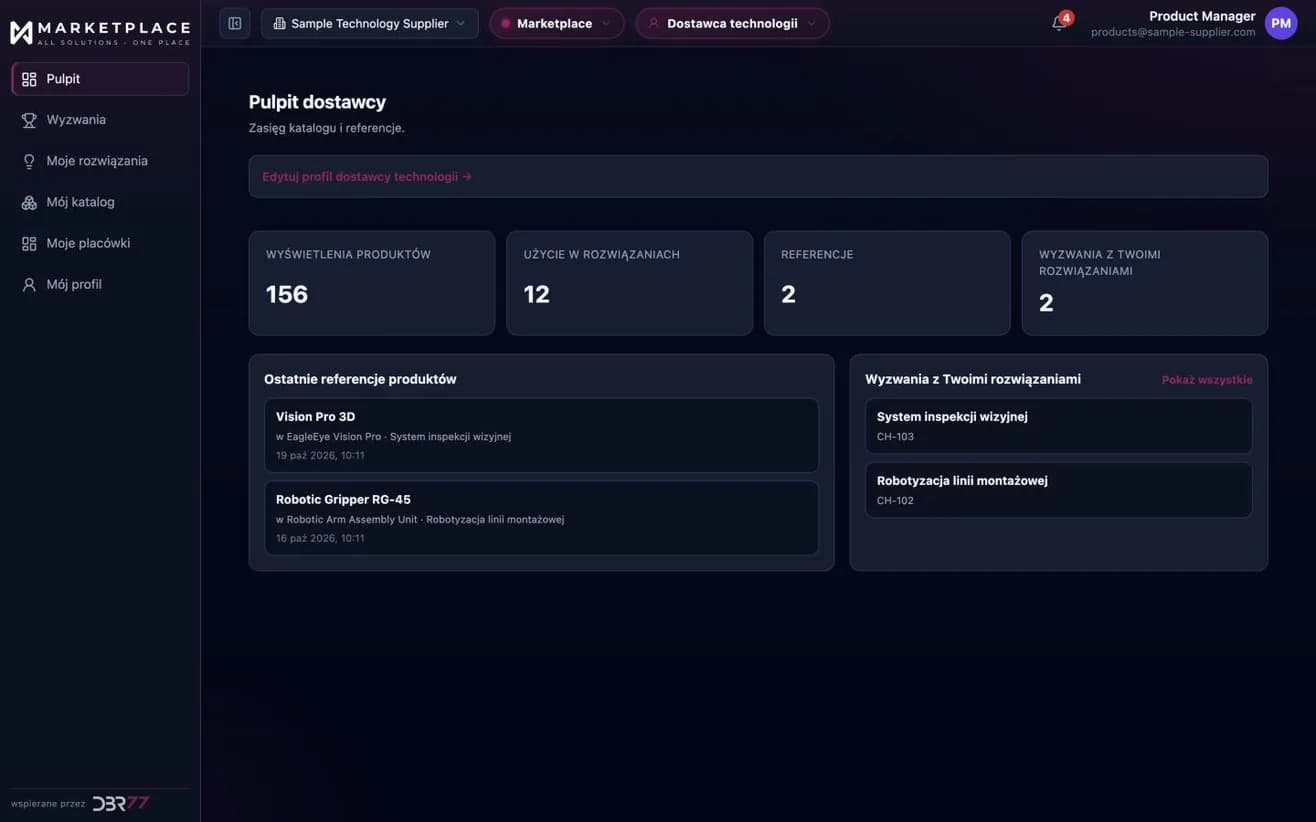Open the Robotic Gripper RG-45 reference card
1316x822 pixels.
541,518
